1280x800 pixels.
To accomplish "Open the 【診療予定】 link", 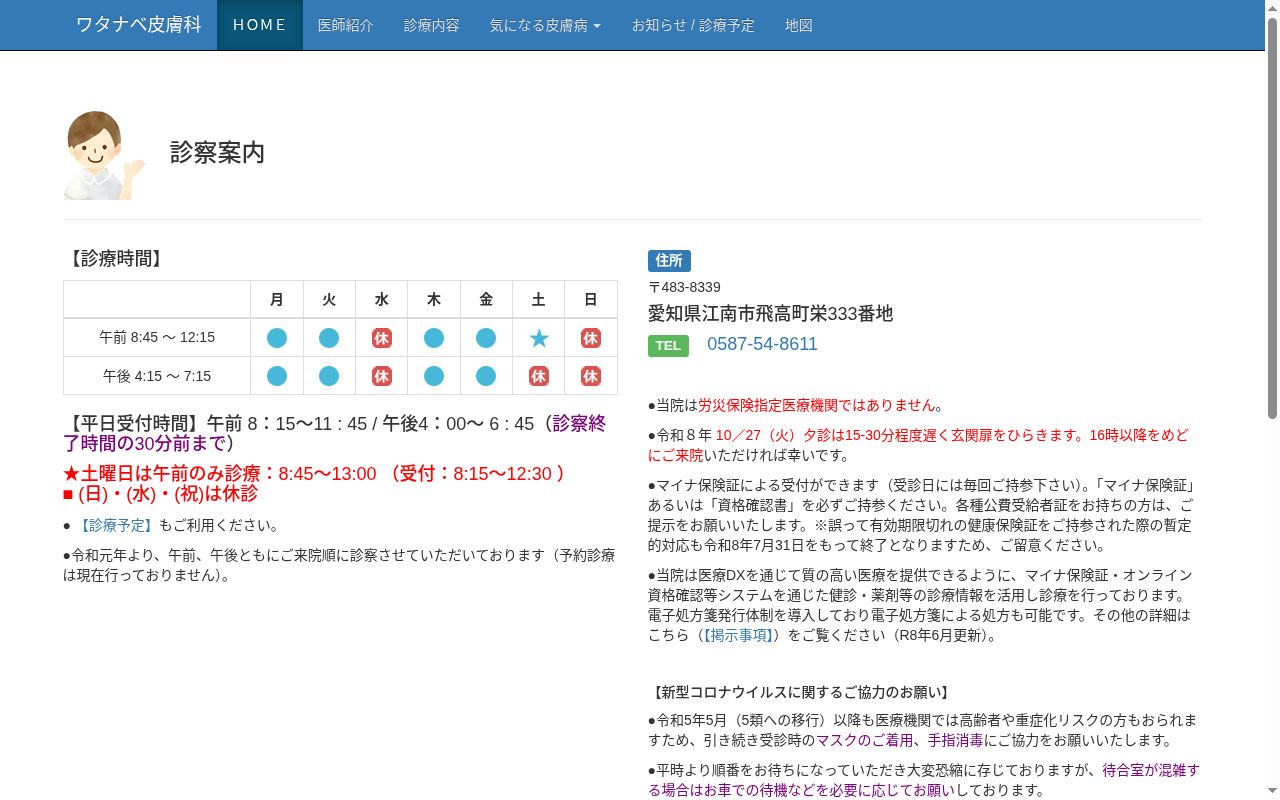I will 116,525.
